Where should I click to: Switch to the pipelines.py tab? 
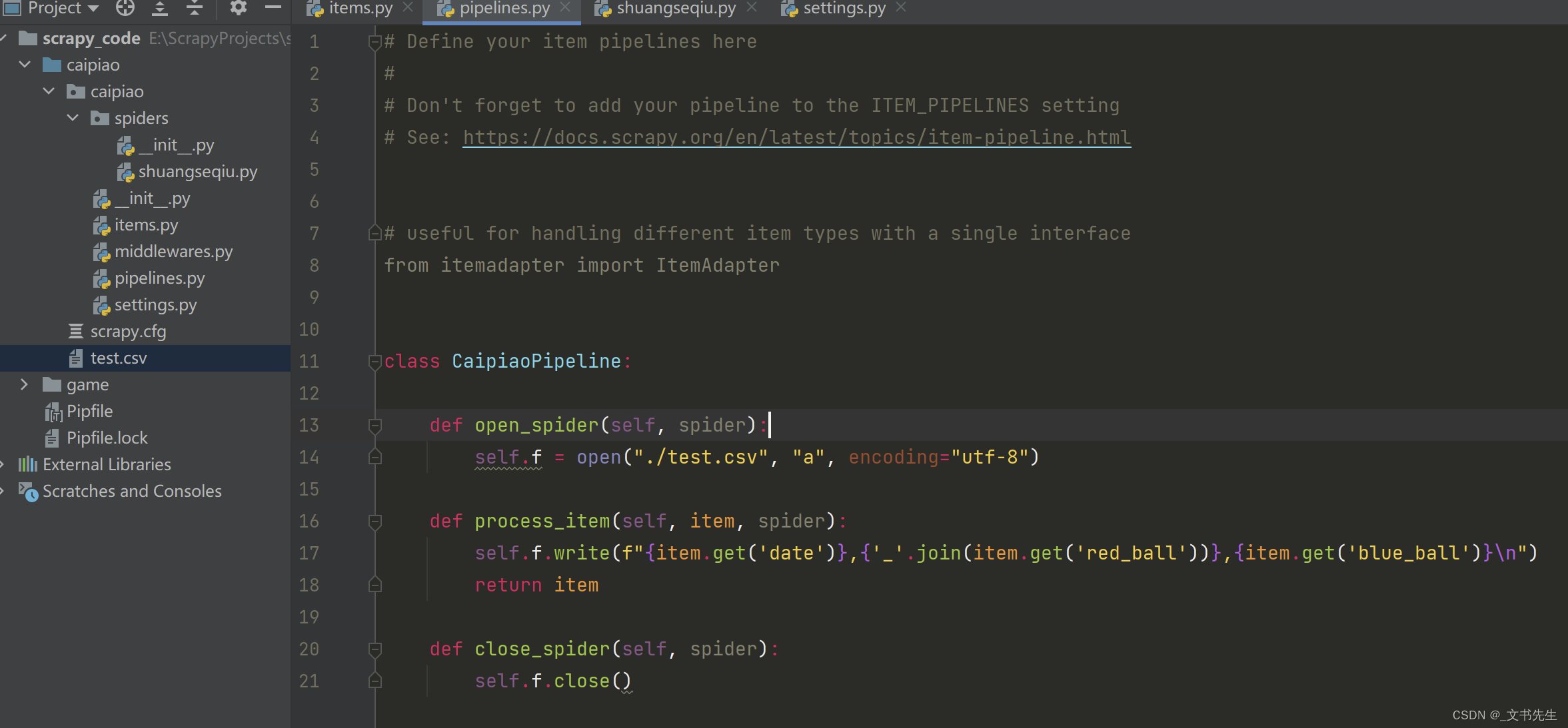504,8
